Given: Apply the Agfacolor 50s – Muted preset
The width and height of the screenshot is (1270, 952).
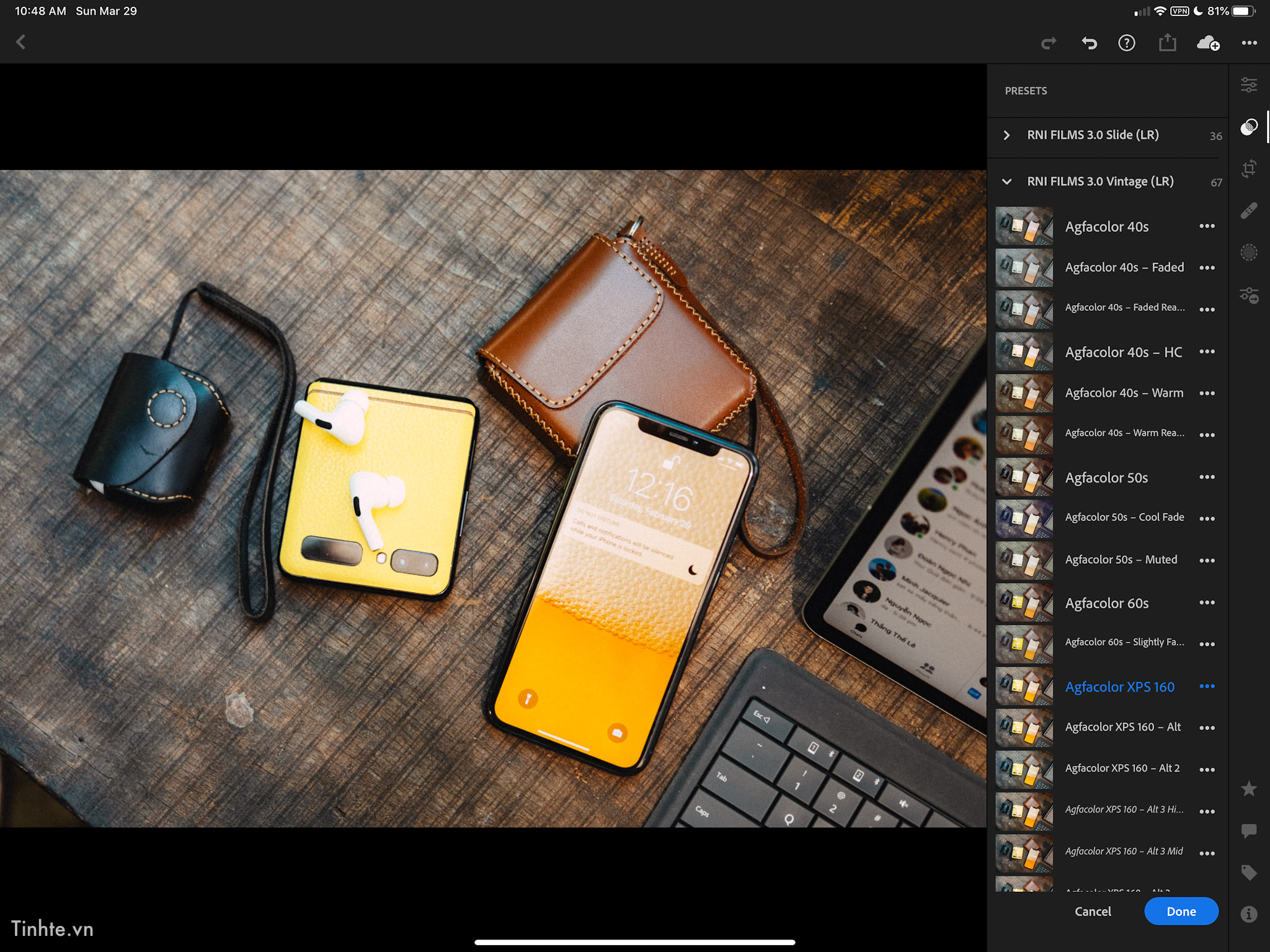Looking at the screenshot, I should (x=1121, y=559).
